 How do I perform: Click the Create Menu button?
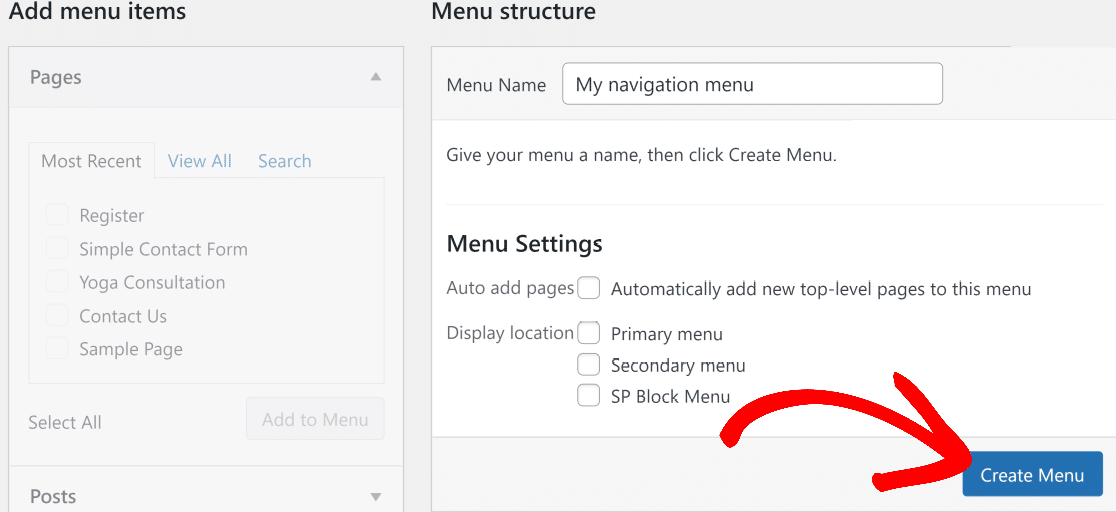click(x=1033, y=475)
